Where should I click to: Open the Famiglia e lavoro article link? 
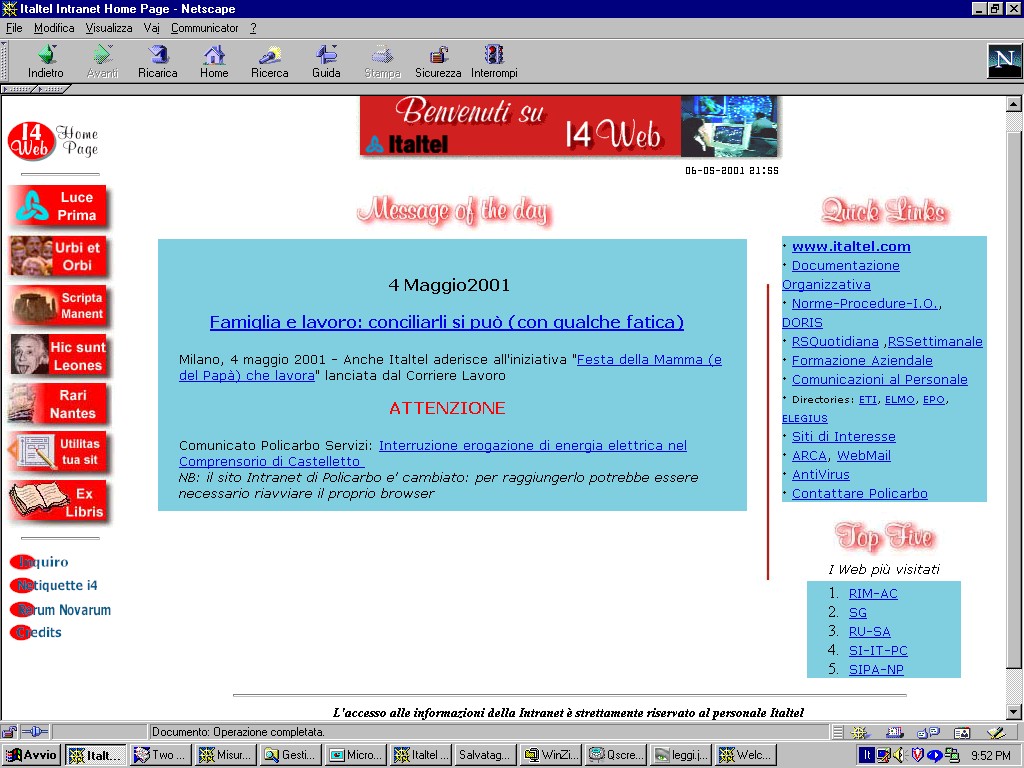click(447, 322)
